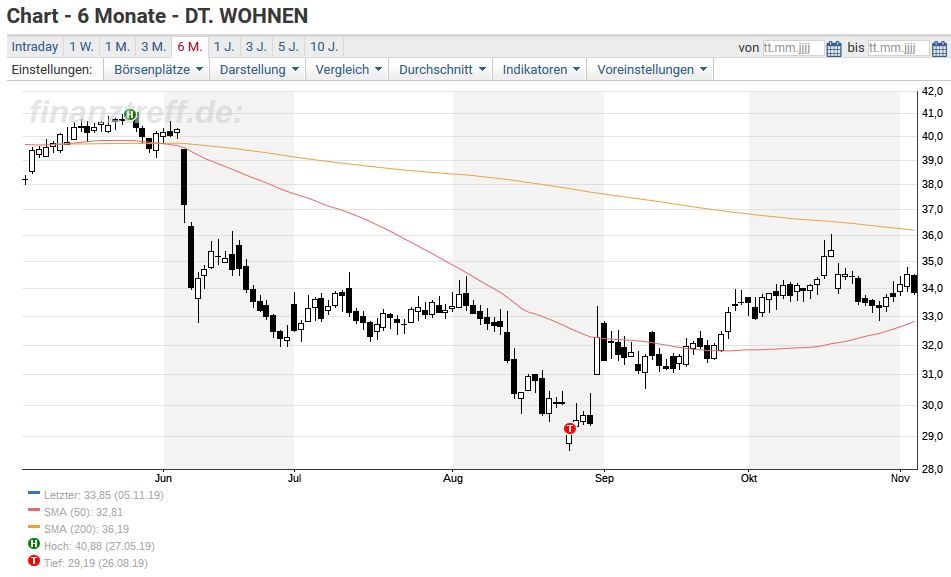Click the orange SMA (200) legend color line
The image size is (951, 577).
34,527
